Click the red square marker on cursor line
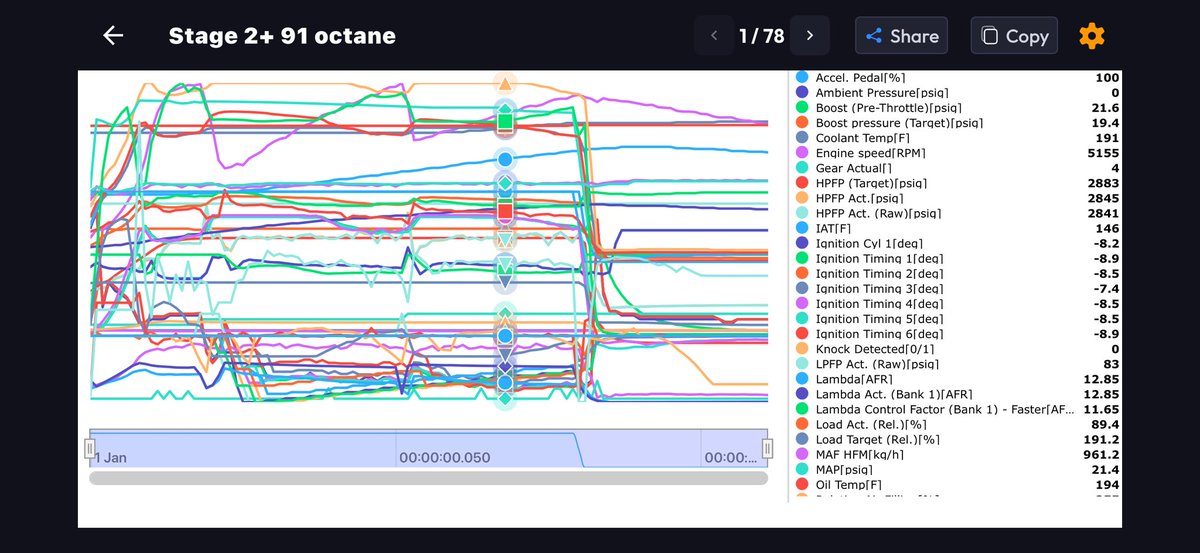 point(505,210)
